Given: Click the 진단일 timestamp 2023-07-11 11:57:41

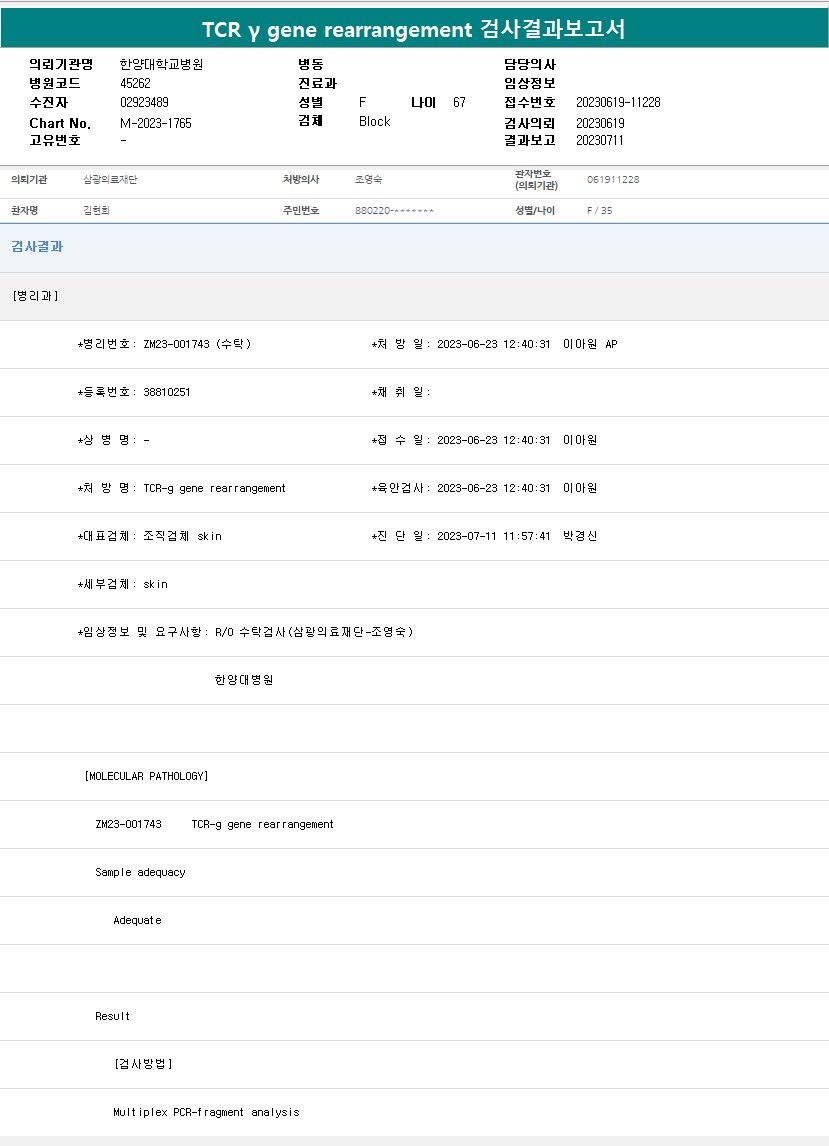Looking at the screenshot, I should click(493, 536).
